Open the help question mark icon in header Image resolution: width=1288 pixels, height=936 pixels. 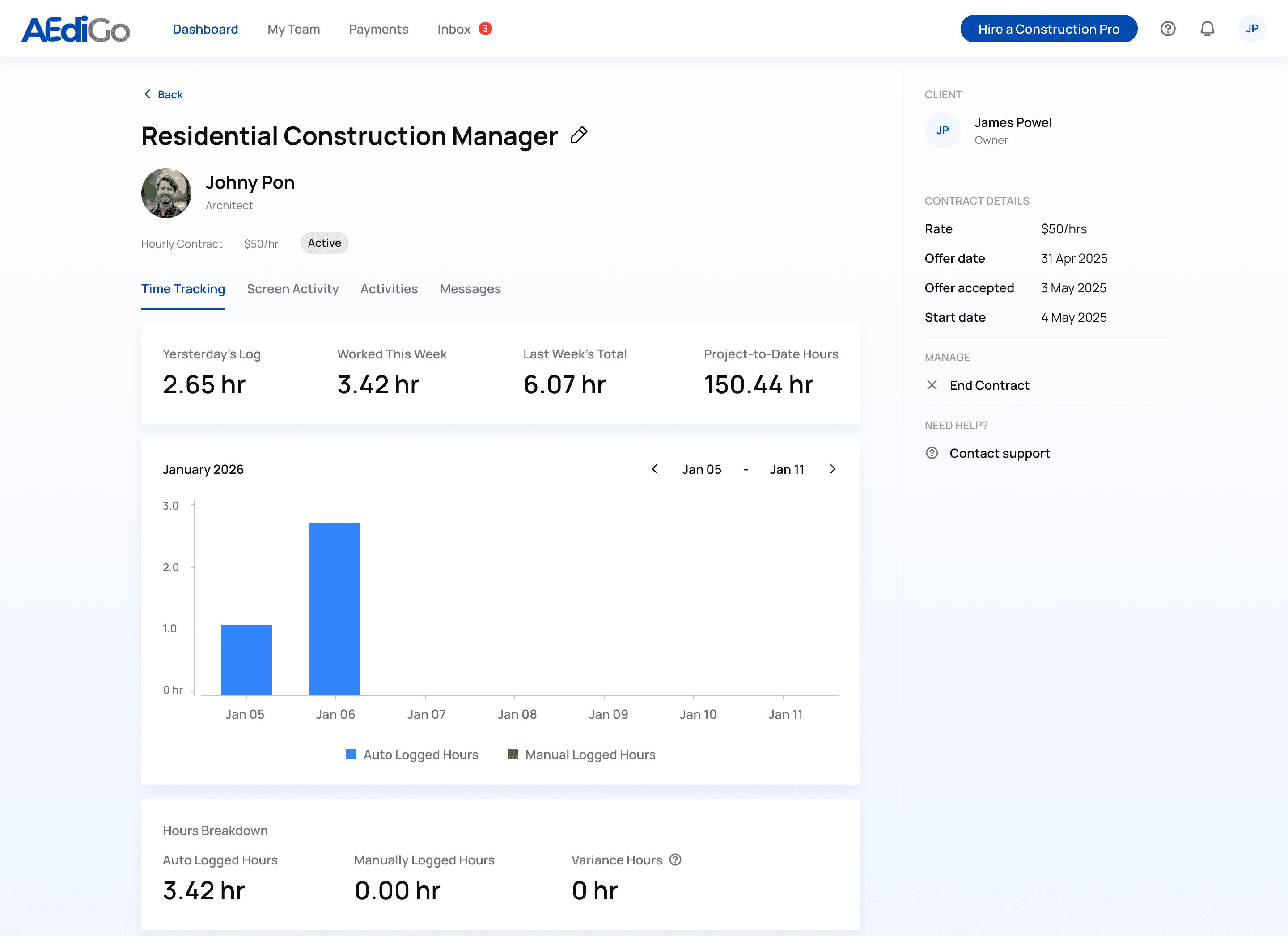1168,29
